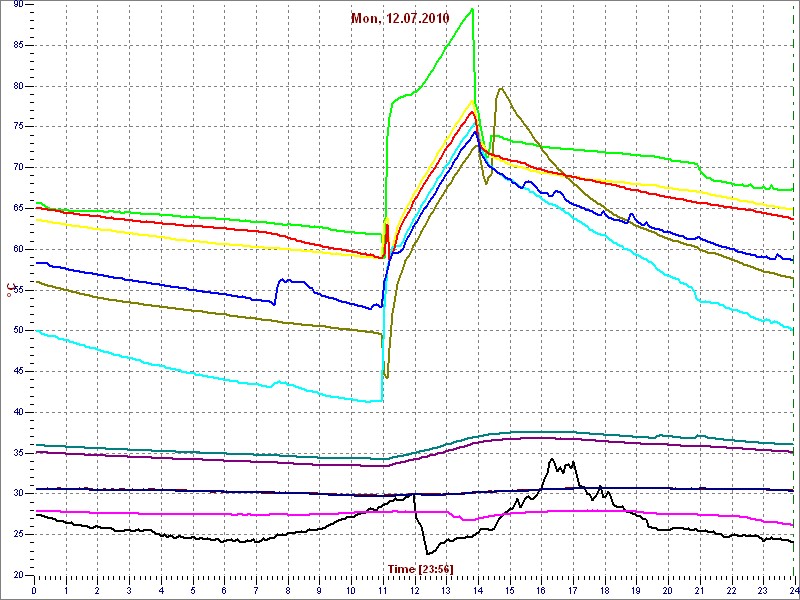The image size is (800, 600).
Task: Click the "90" temperature axis label
Action: [18, 5]
